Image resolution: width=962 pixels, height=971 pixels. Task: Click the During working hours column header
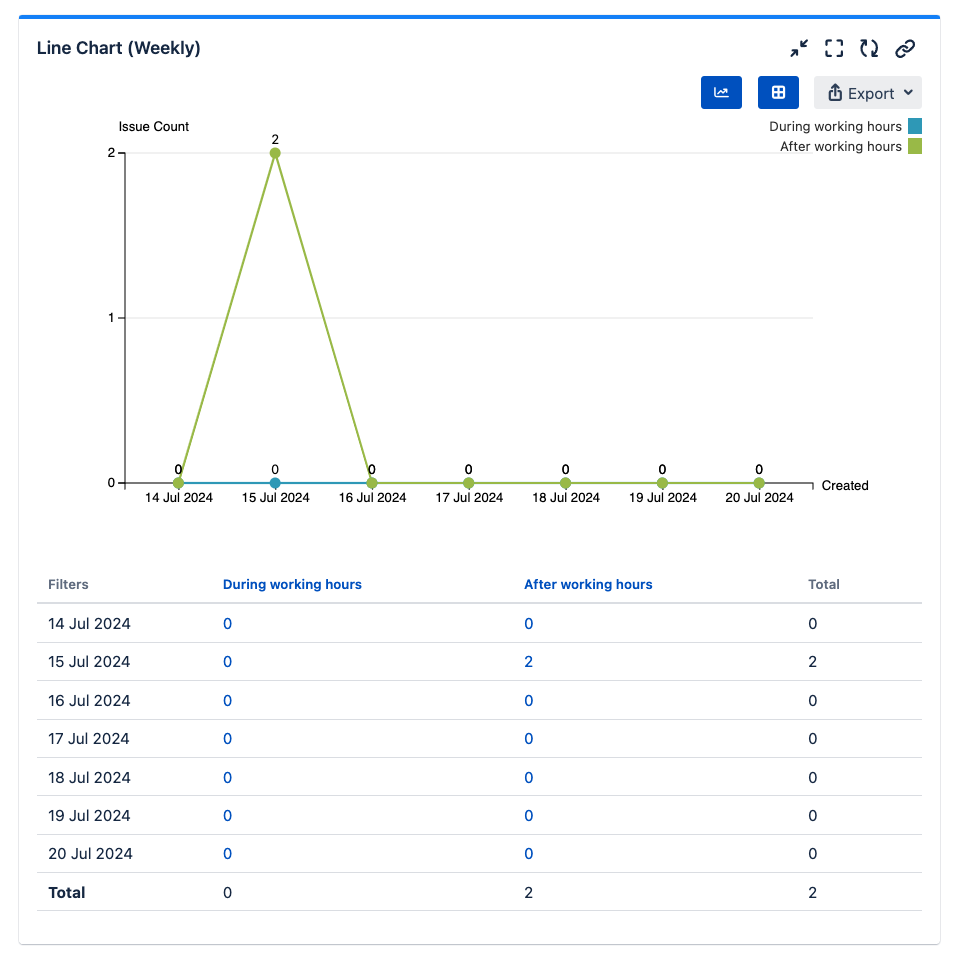click(x=292, y=585)
